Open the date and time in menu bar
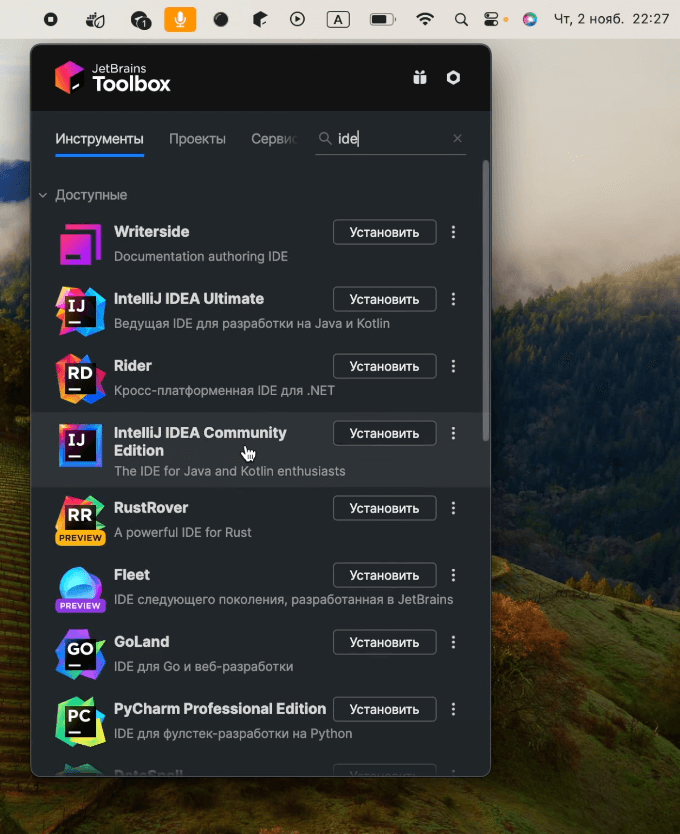This screenshot has width=680, height=834. pos(611,19)
